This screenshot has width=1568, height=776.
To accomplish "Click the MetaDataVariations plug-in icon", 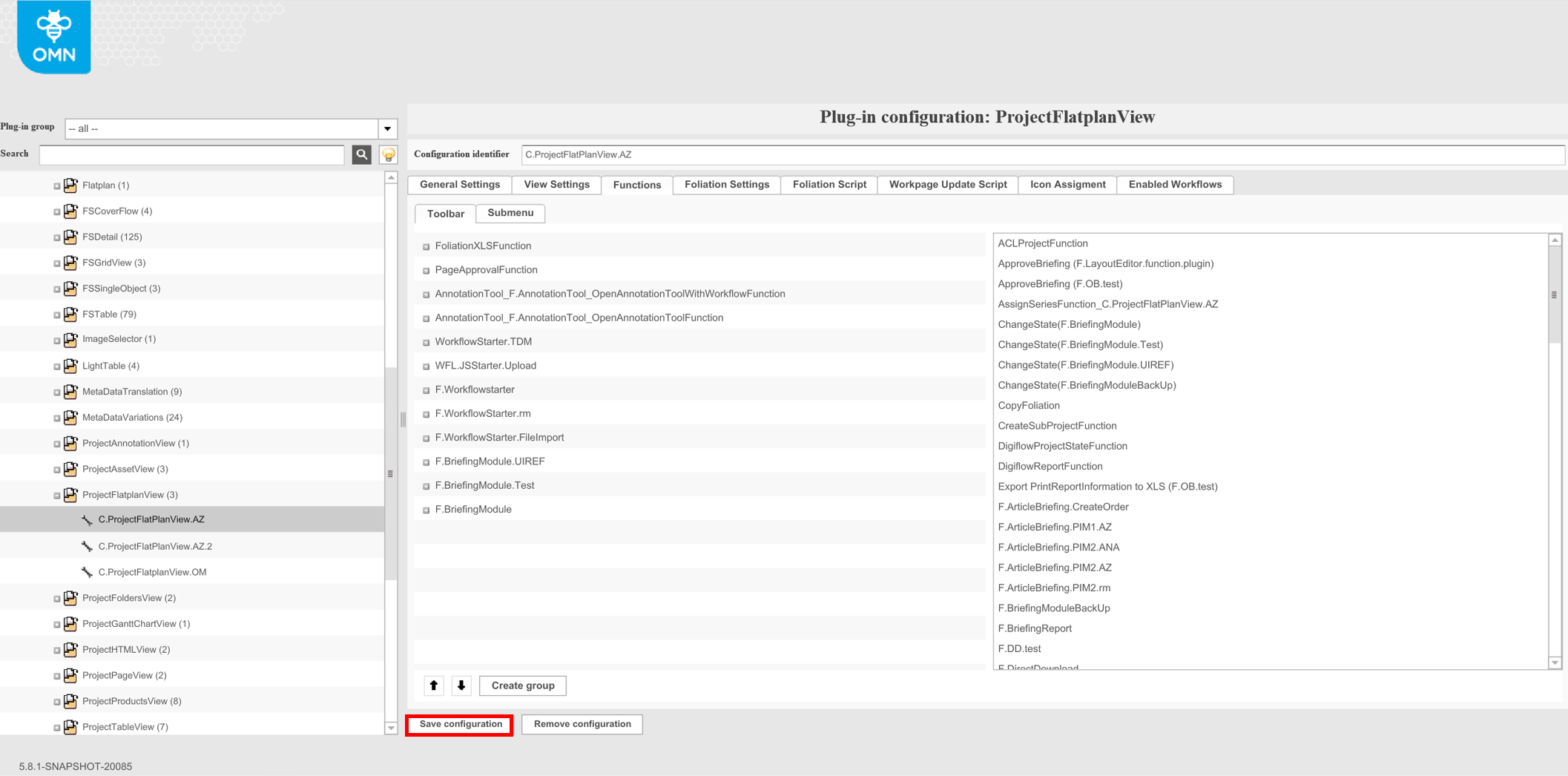I will pyautogui.click(x=70, y=417).
